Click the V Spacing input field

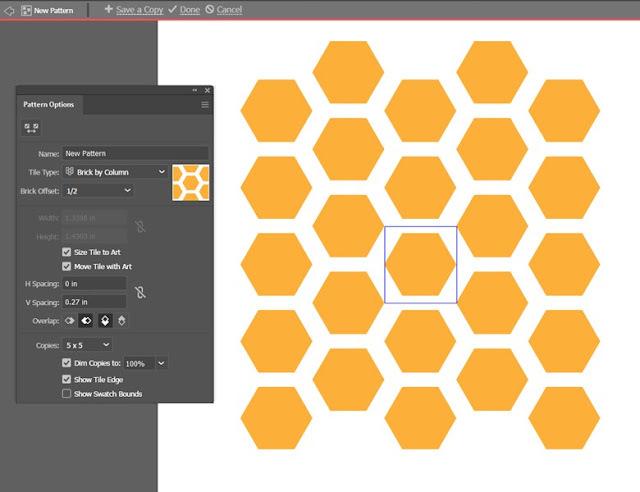tap(94, 302)
